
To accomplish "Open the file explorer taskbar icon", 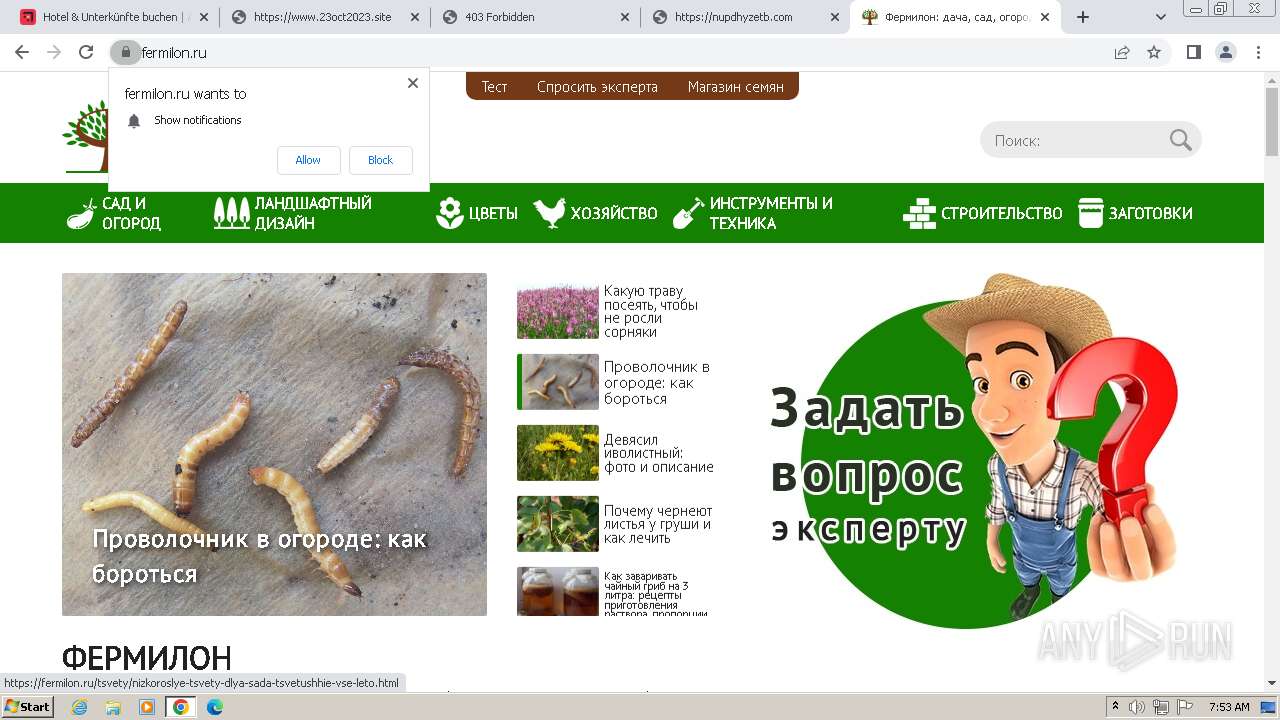I will click(113, 707).
